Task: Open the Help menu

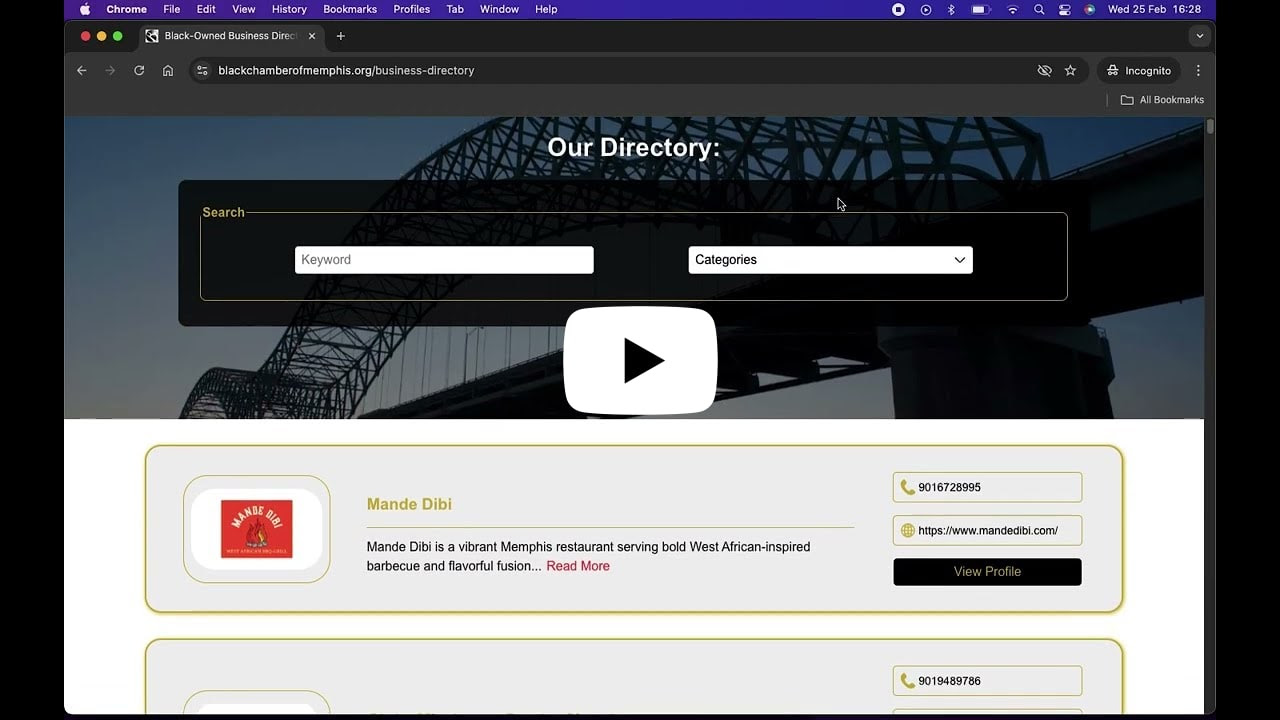Action: click(546, 9)
